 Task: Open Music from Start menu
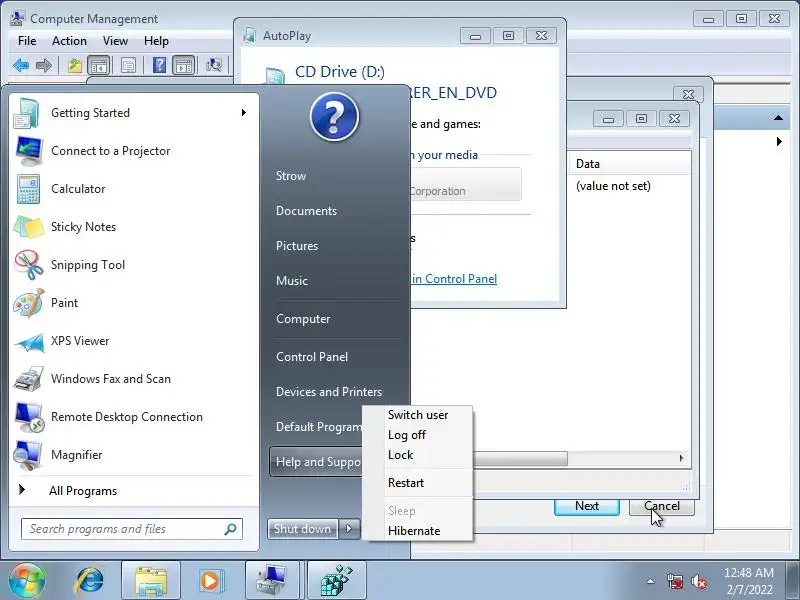292,281
